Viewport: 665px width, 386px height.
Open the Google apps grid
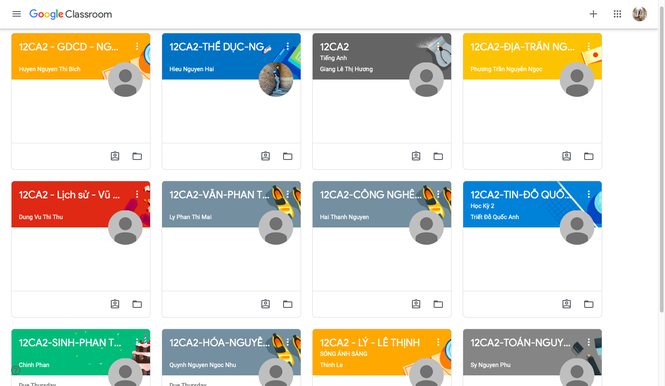click(617, 14)
